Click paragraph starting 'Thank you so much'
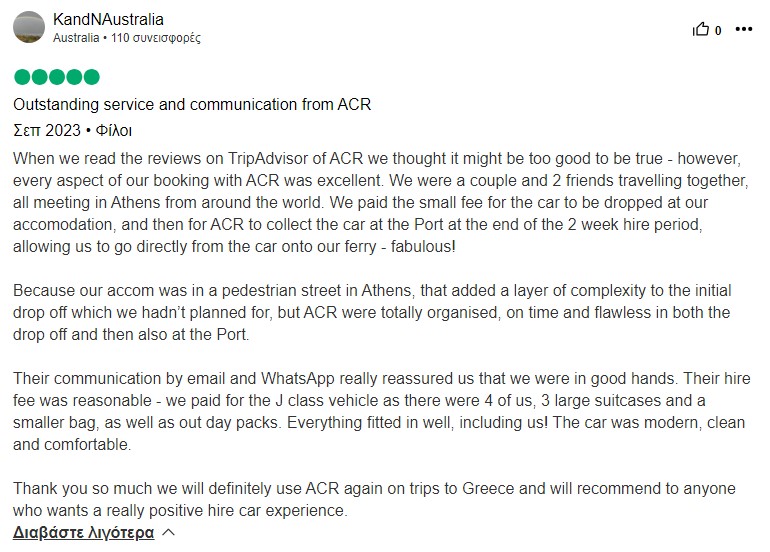Image resolution: width=770 pixels, height=552 pixels. 374,499
